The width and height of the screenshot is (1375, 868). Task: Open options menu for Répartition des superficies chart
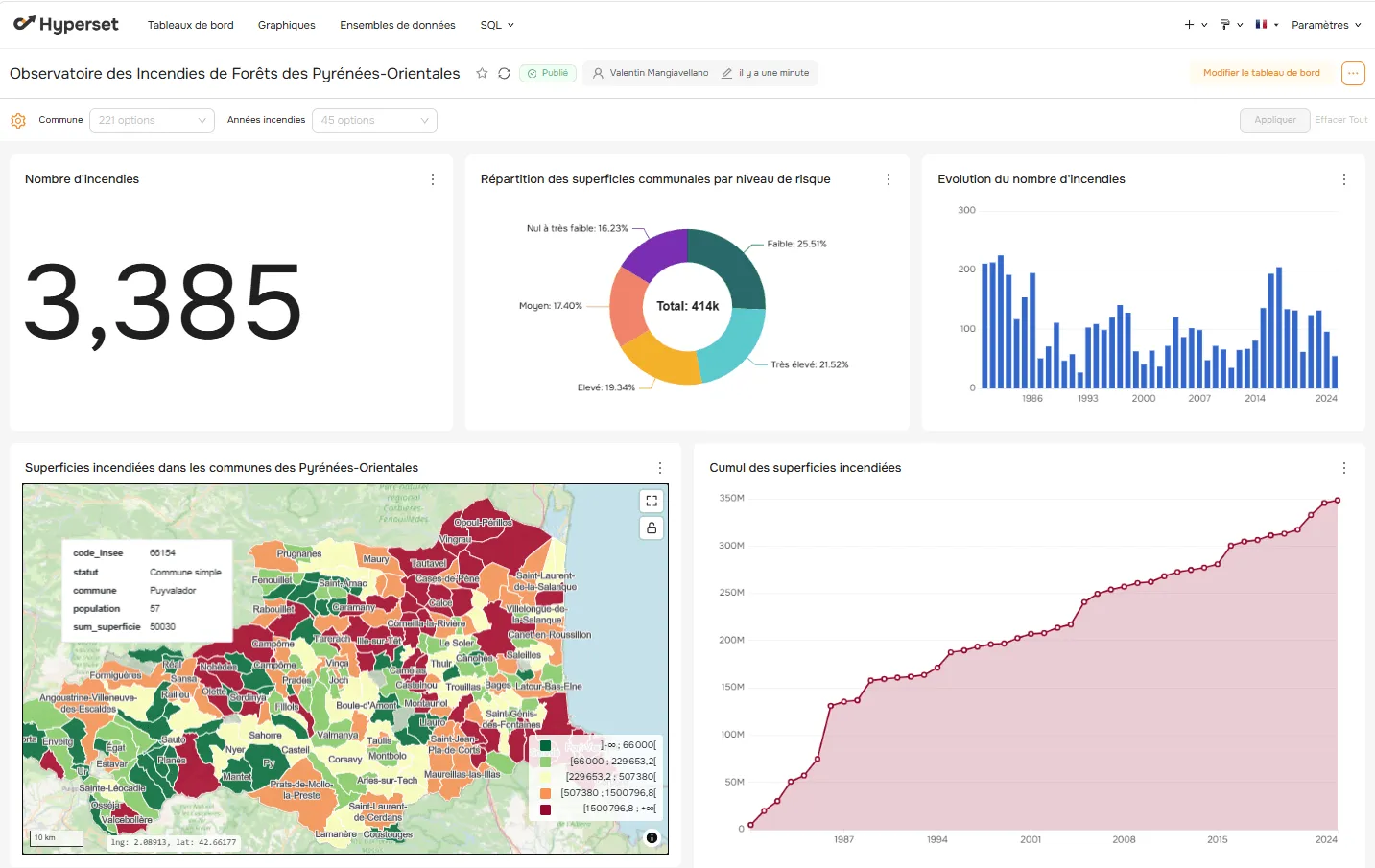coord(889,179)
